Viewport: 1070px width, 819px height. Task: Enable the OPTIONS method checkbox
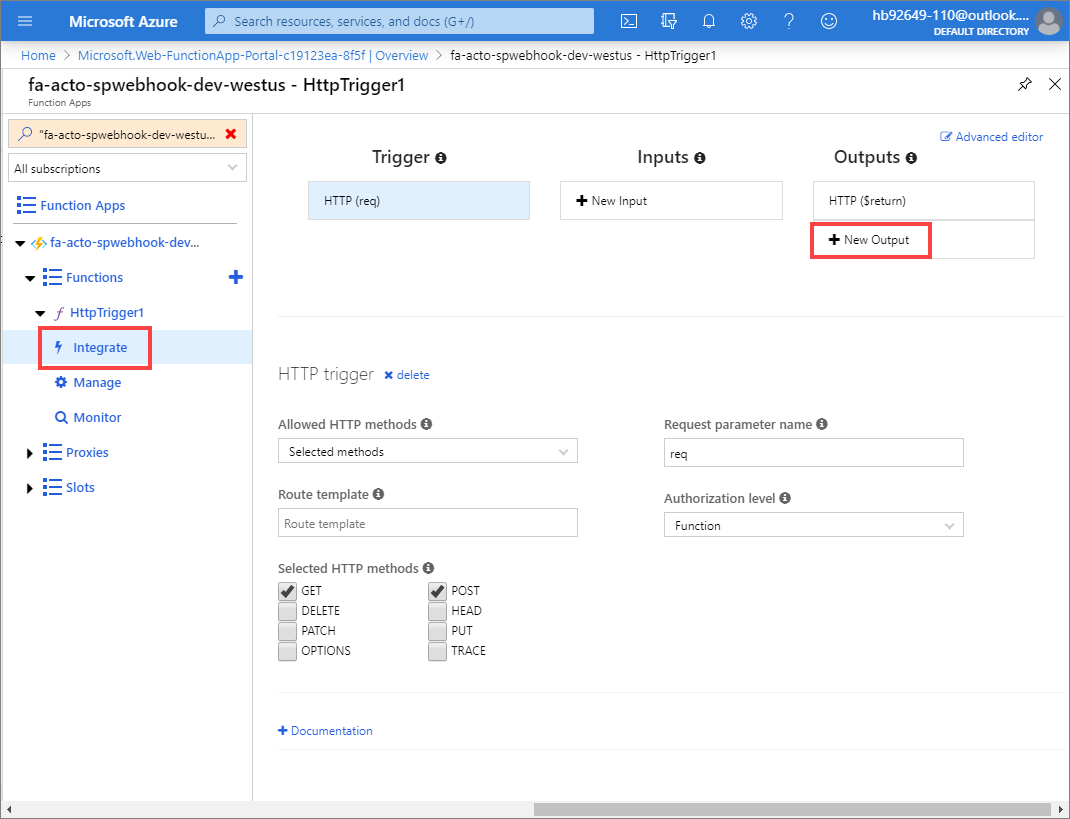(x=287, y=651)
